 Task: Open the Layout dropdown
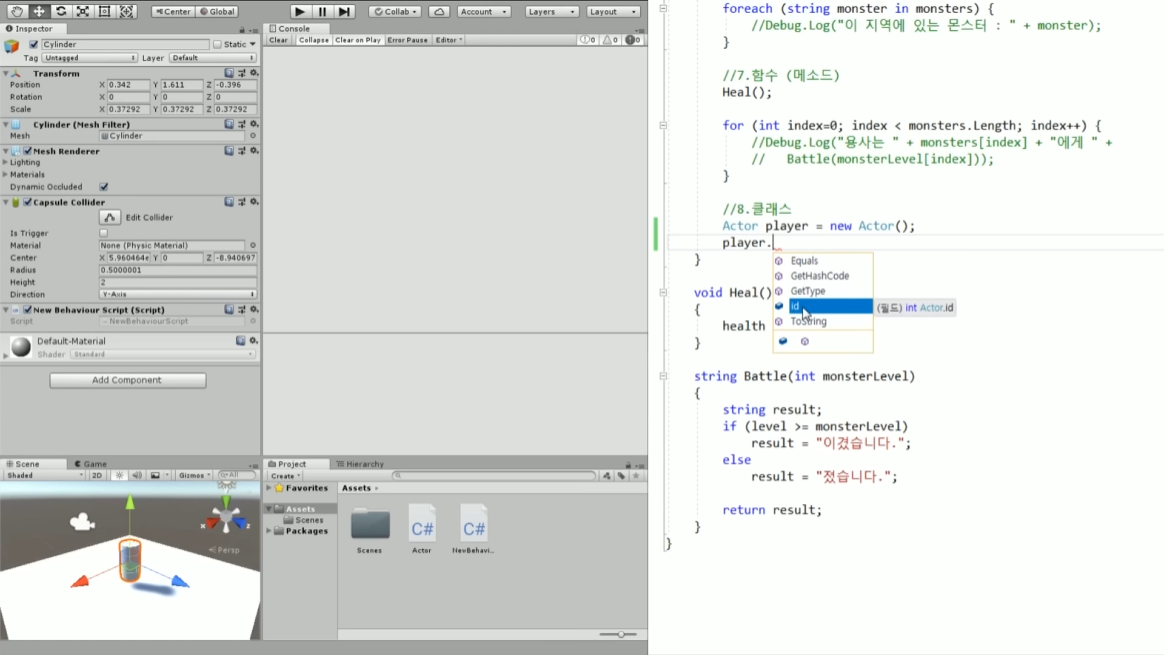click(612, 11)
